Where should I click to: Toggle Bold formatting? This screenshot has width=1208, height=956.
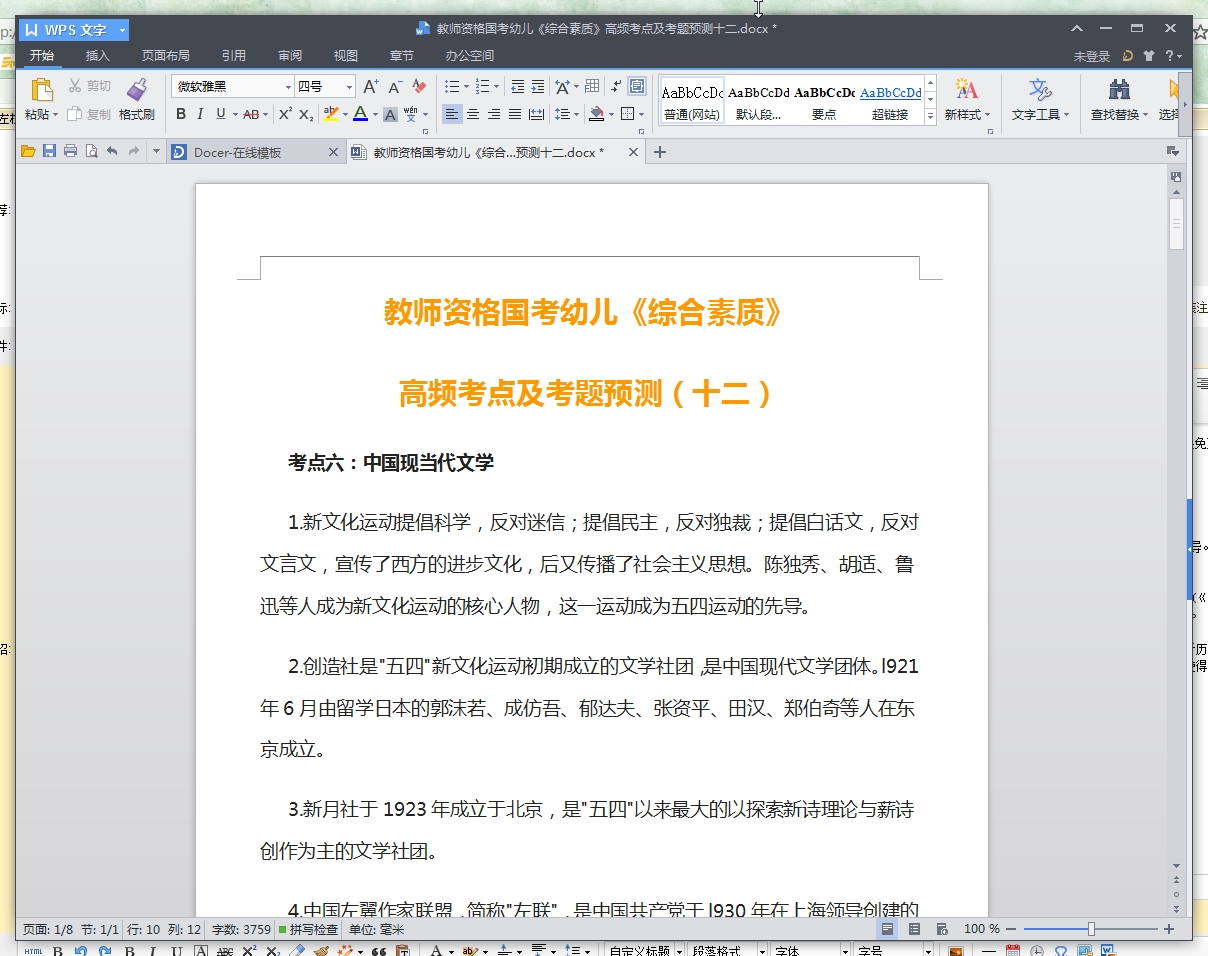(181, 114)
